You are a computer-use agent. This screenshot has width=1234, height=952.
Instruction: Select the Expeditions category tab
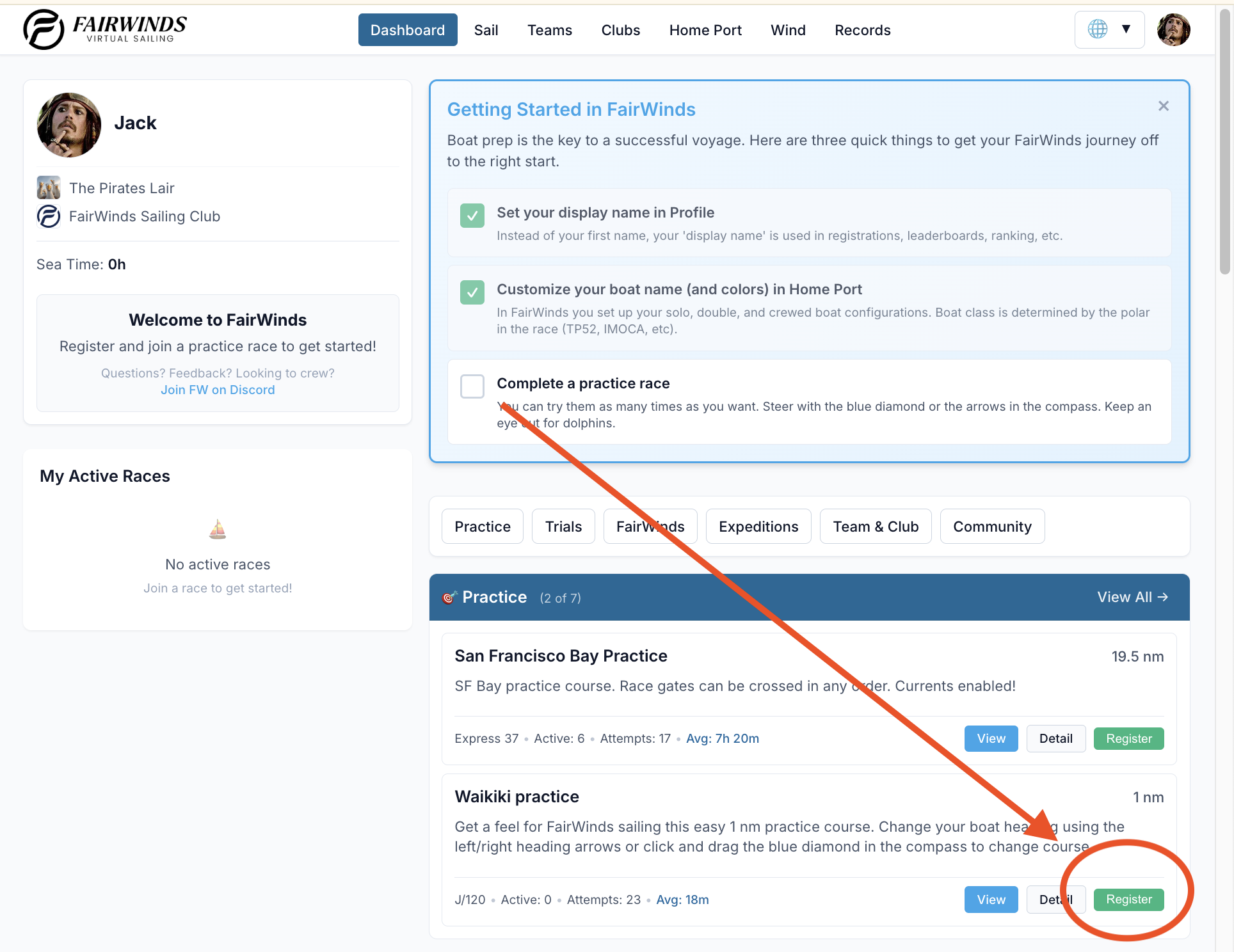pos(758,527)
